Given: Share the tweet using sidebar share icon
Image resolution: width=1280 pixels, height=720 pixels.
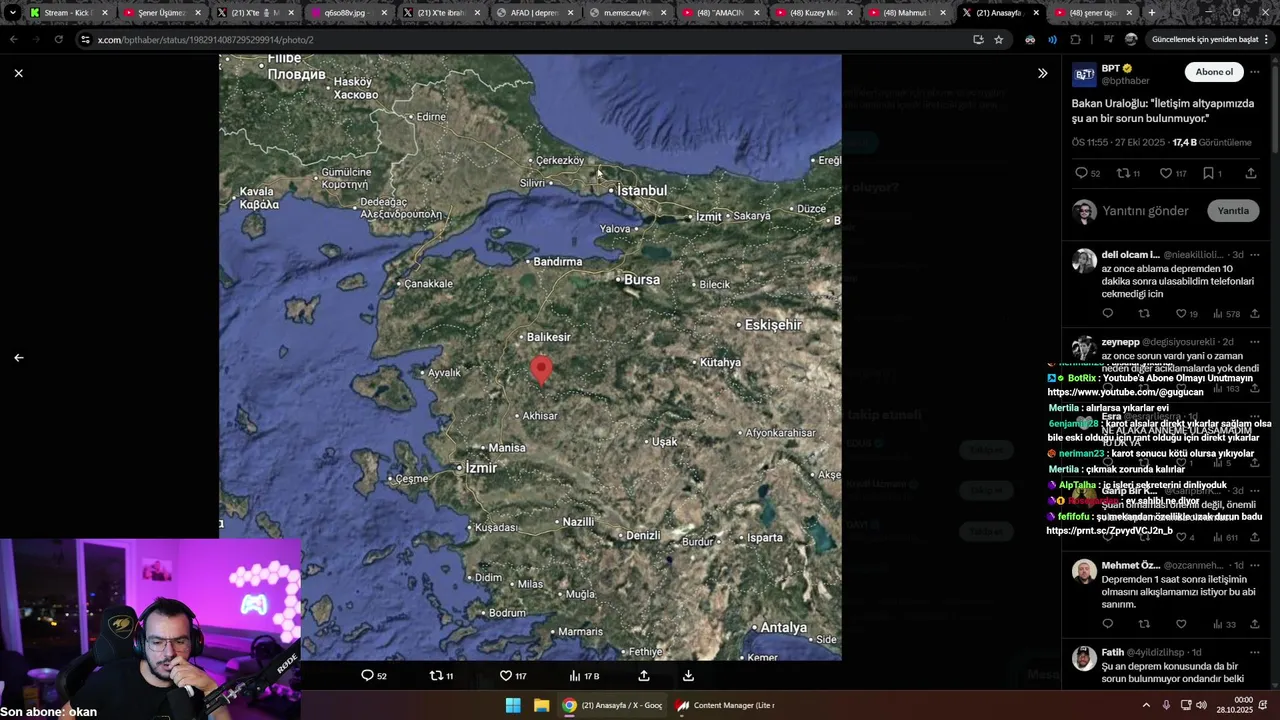Looking at the screenshot, I should coord(1251,173).
